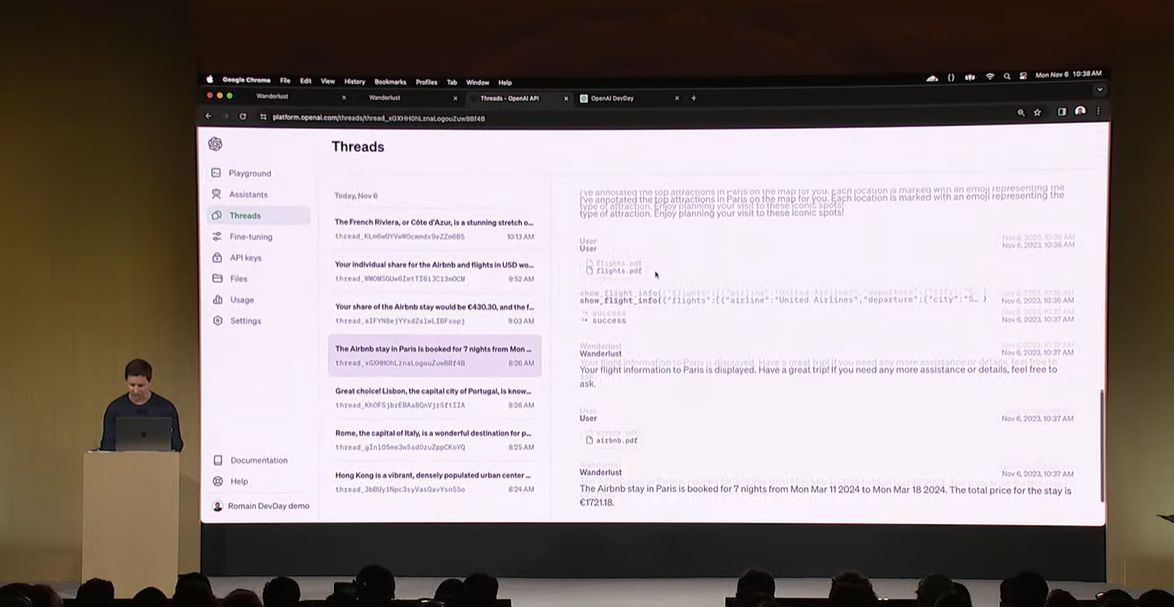Select the 'Airbnb stay in Paris' thread
Image resolution: width=1174 pixels, height=607 pixels.
[434, 356]
